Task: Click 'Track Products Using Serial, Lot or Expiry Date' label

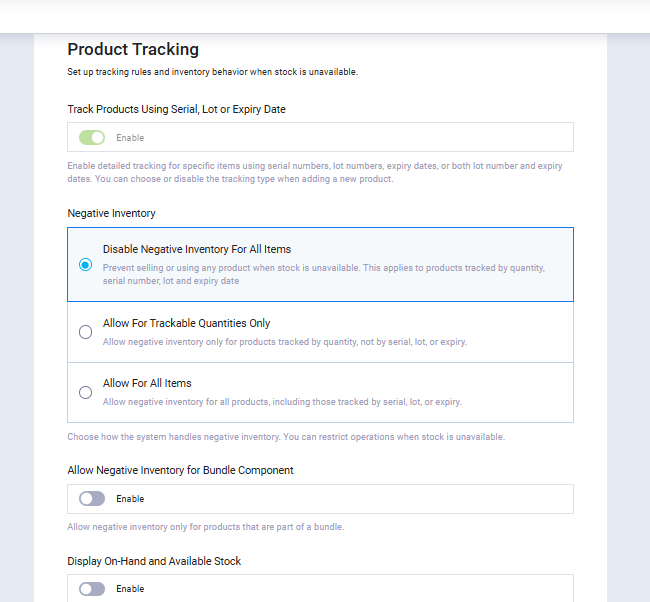Action: (x=176, y=109)
